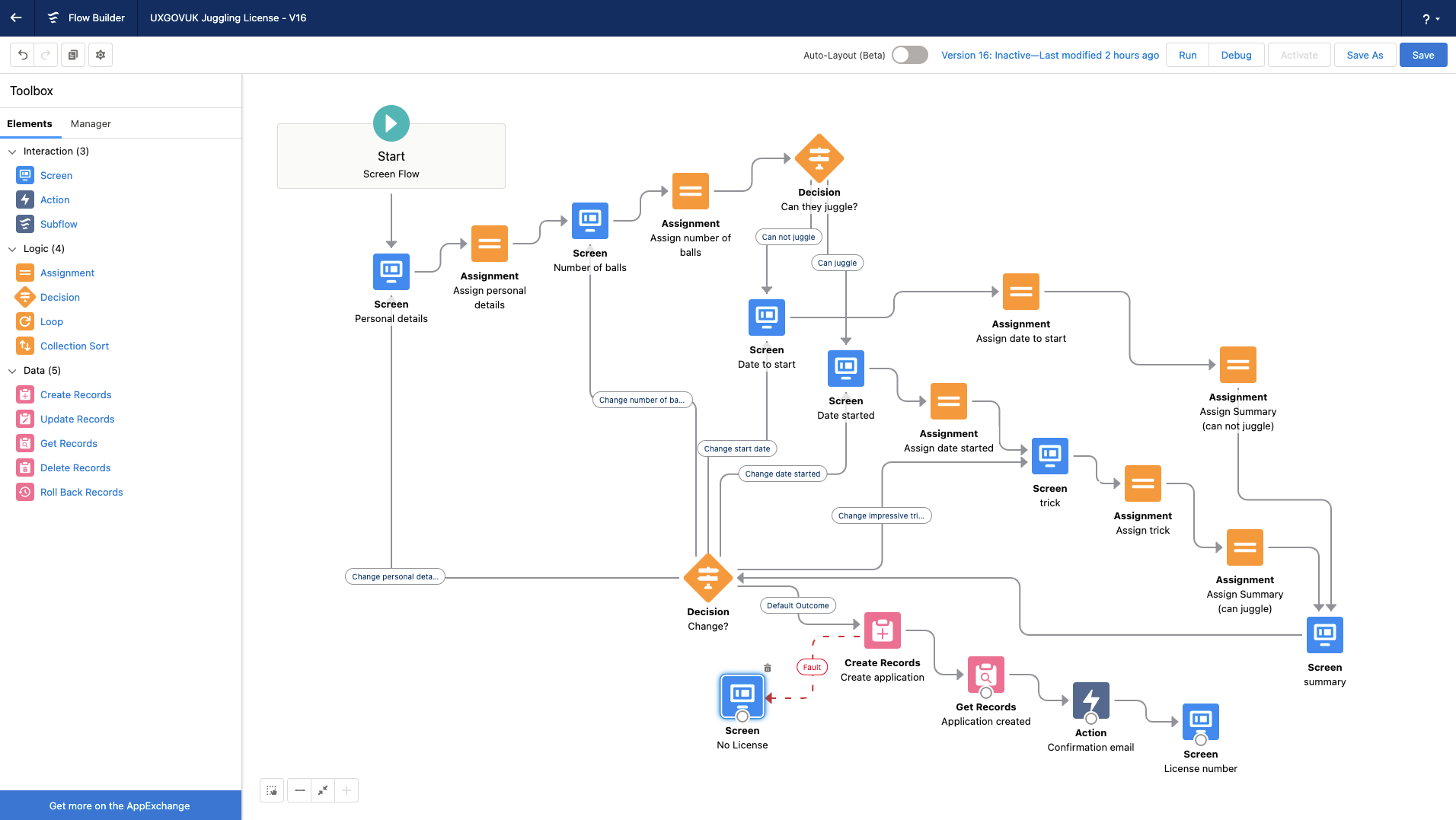1456x820 pixels.
Task: Switch to the Elements tab
Action: click(x=30, y=123)
